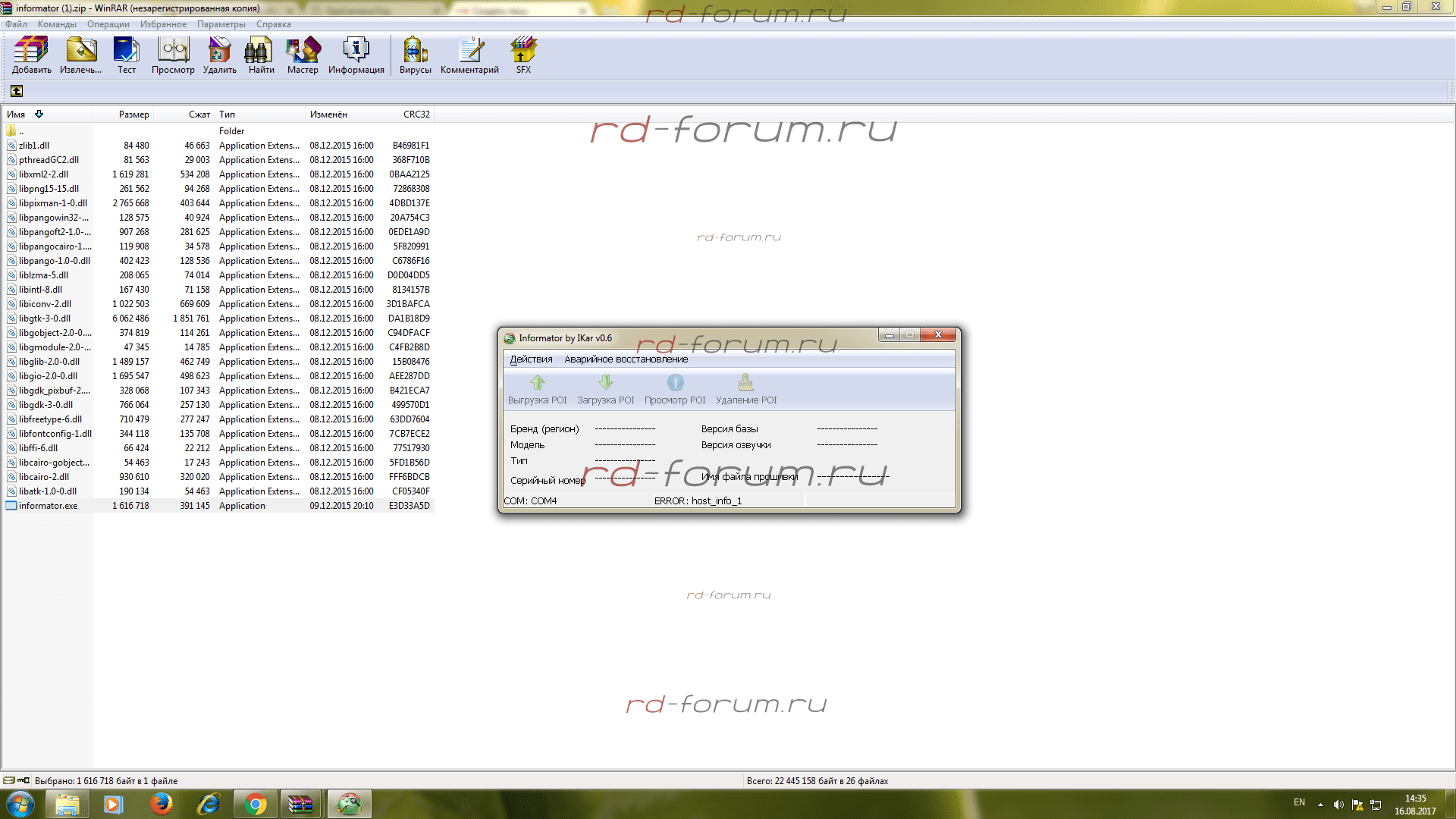Image resolution: width=1456 pixels, height=819 pixels.
Task: Launch the Мастер (Wizard) tool
Action: 303,55
